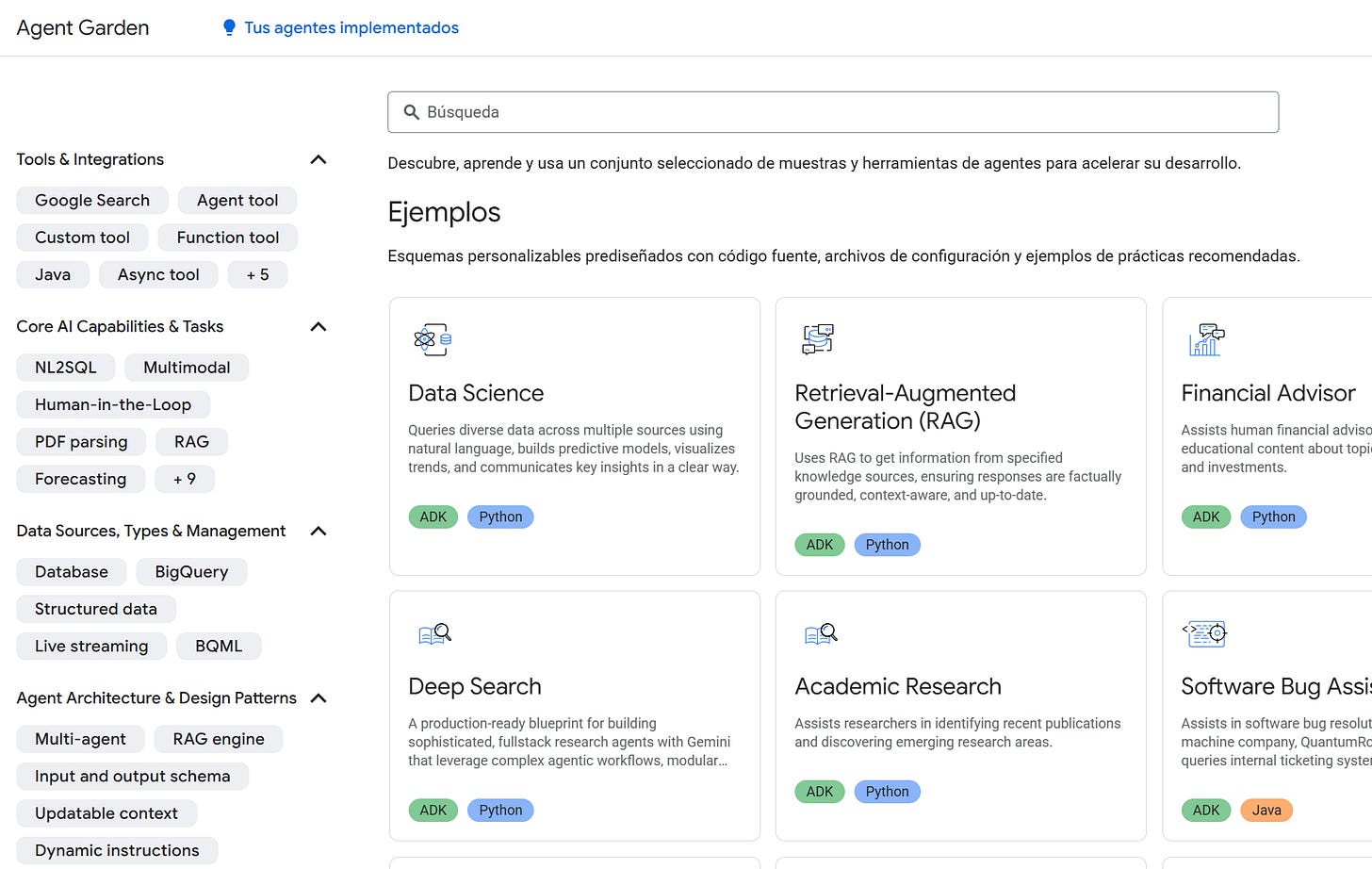
Task: Click the search magnifier icon
Action: pos(412,112)
